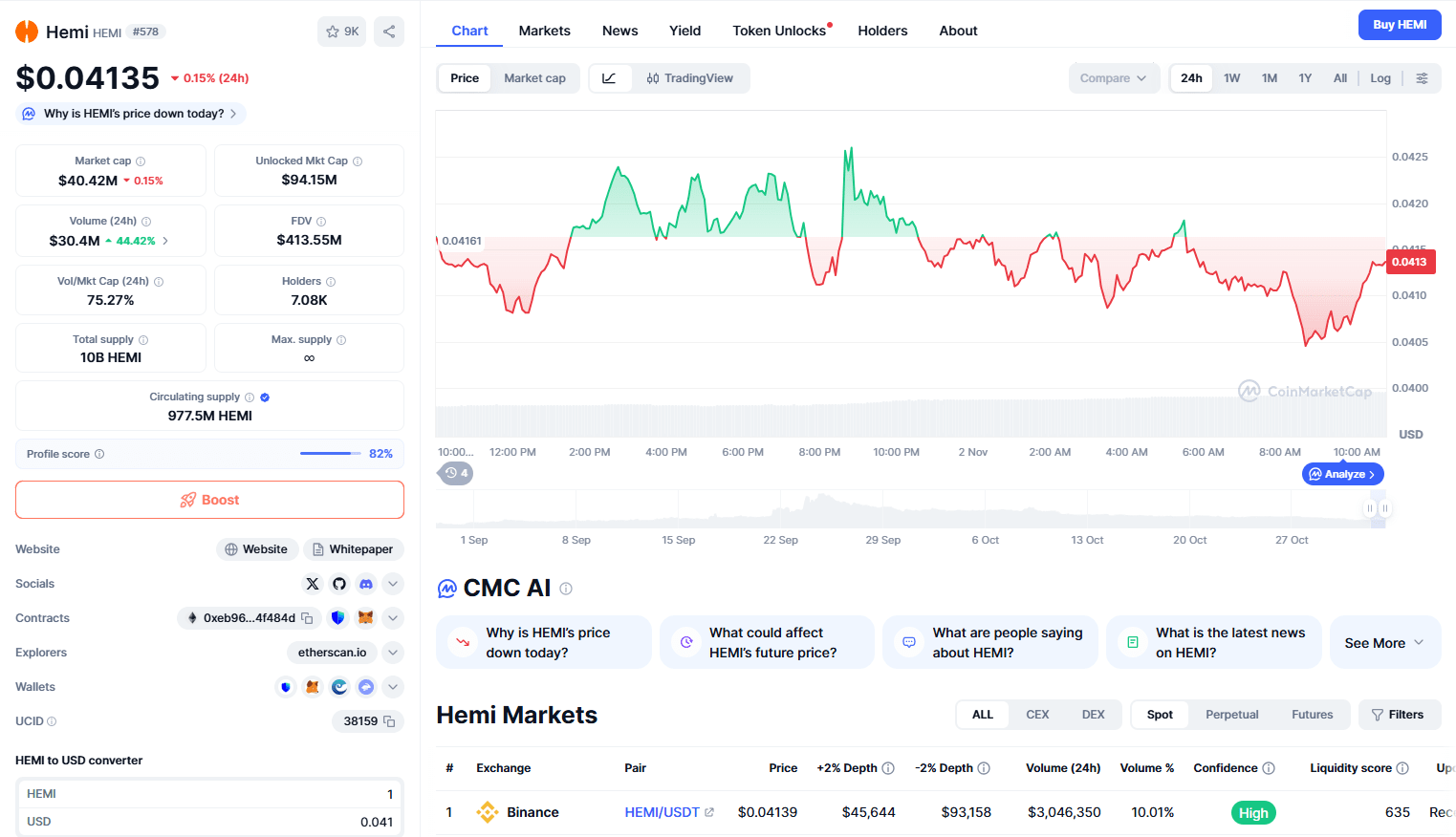Switch chart to line chart view icon
This screenshot has width=1456, height=837.
609,78
